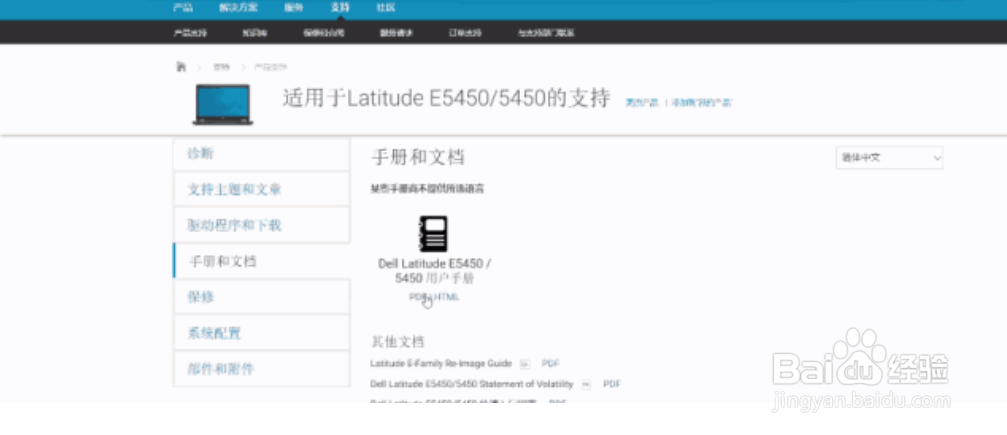Image resolution: width=1007 pixels, height=435 pixels.
Task: Open 订单支持 in the dark sub-navigation
Action: (x=465, y=33)
